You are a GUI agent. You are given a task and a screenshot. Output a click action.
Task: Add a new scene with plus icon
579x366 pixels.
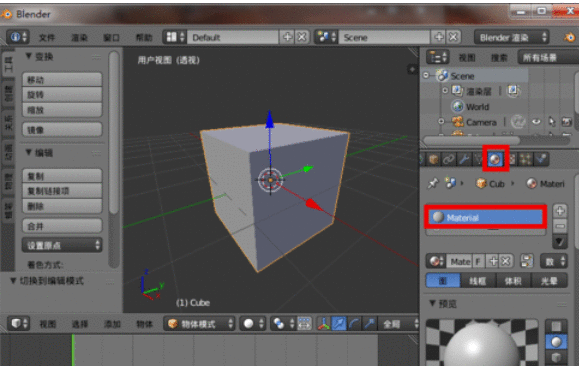[439, 37]
